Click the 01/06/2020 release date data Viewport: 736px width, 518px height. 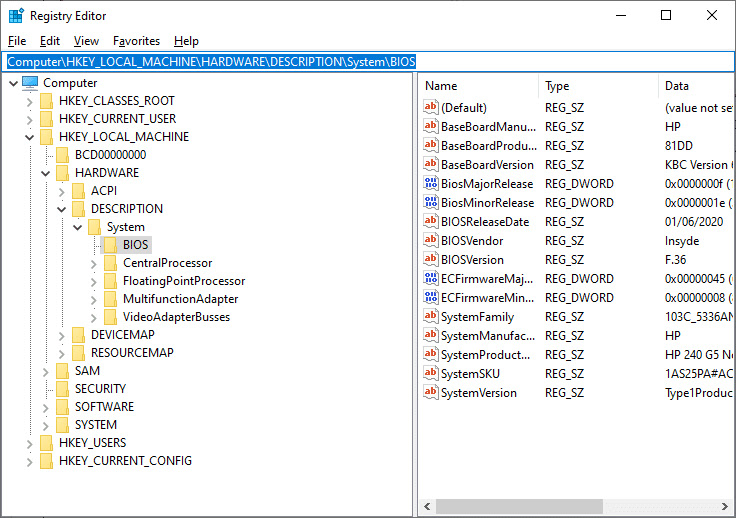point(694,221)
